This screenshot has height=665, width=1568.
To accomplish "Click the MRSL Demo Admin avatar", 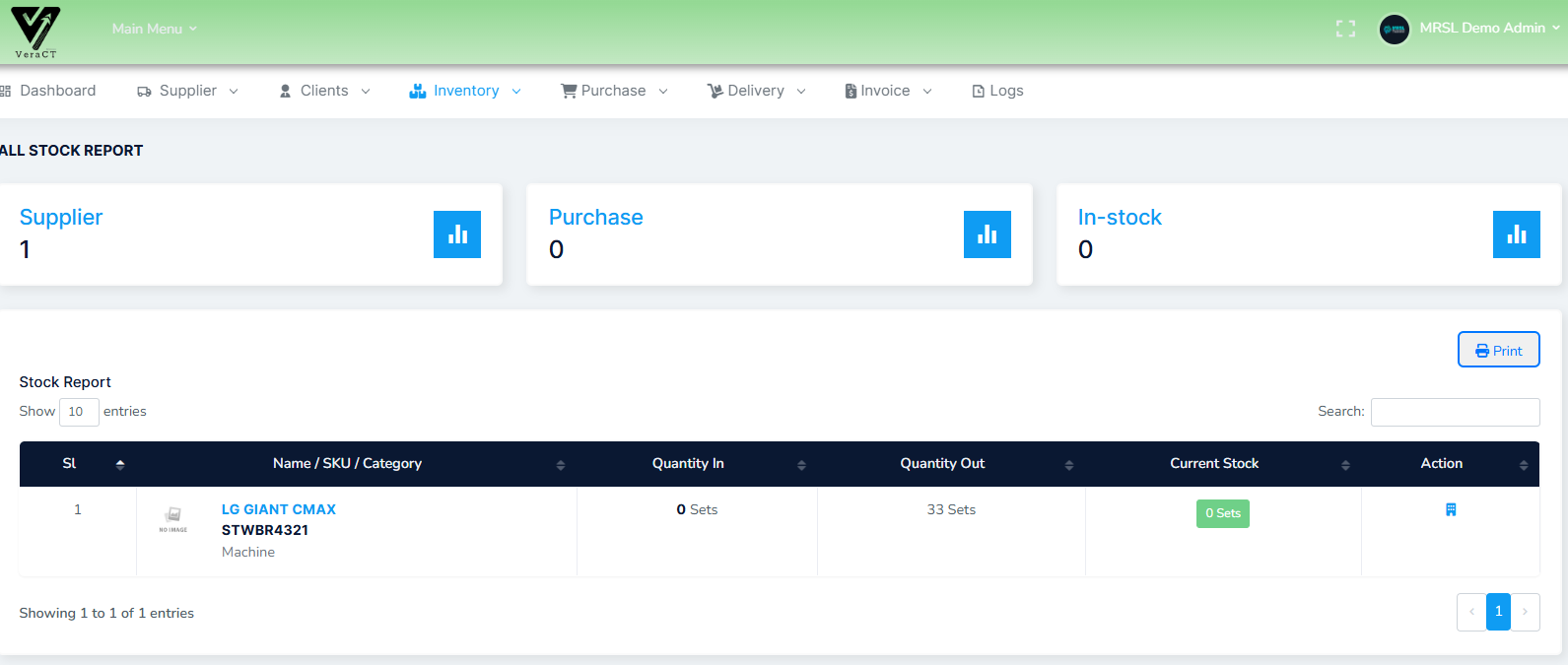I will coord(1394,29).
